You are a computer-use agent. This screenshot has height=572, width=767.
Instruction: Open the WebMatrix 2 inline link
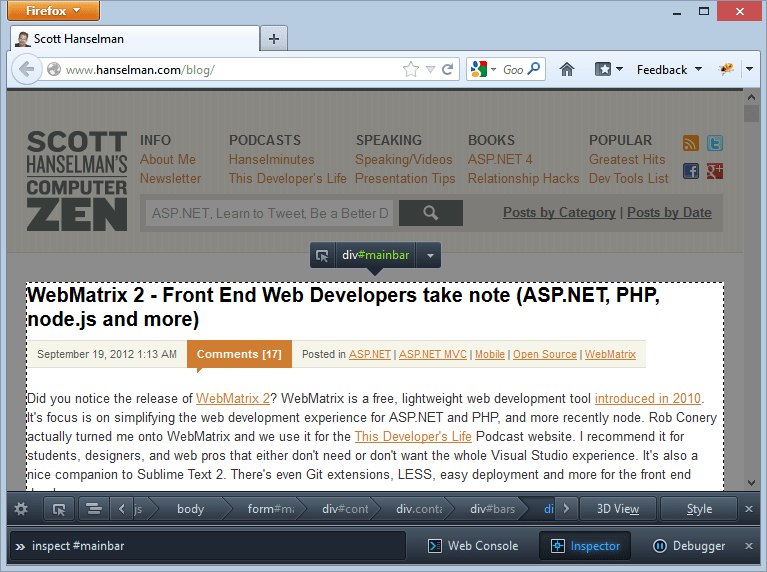(233, 398)
